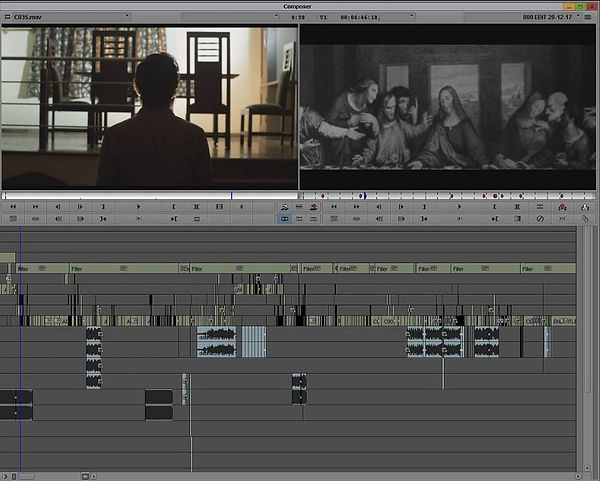Go to IN point on source side

pyautogui.click(x=103, y=219)
